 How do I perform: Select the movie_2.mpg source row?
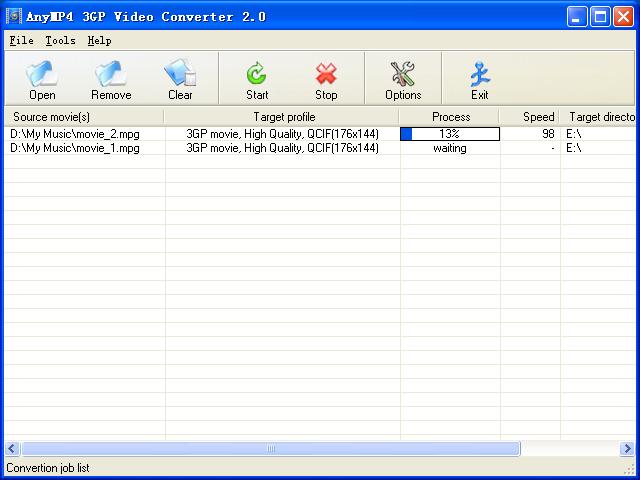click(75, 134)
